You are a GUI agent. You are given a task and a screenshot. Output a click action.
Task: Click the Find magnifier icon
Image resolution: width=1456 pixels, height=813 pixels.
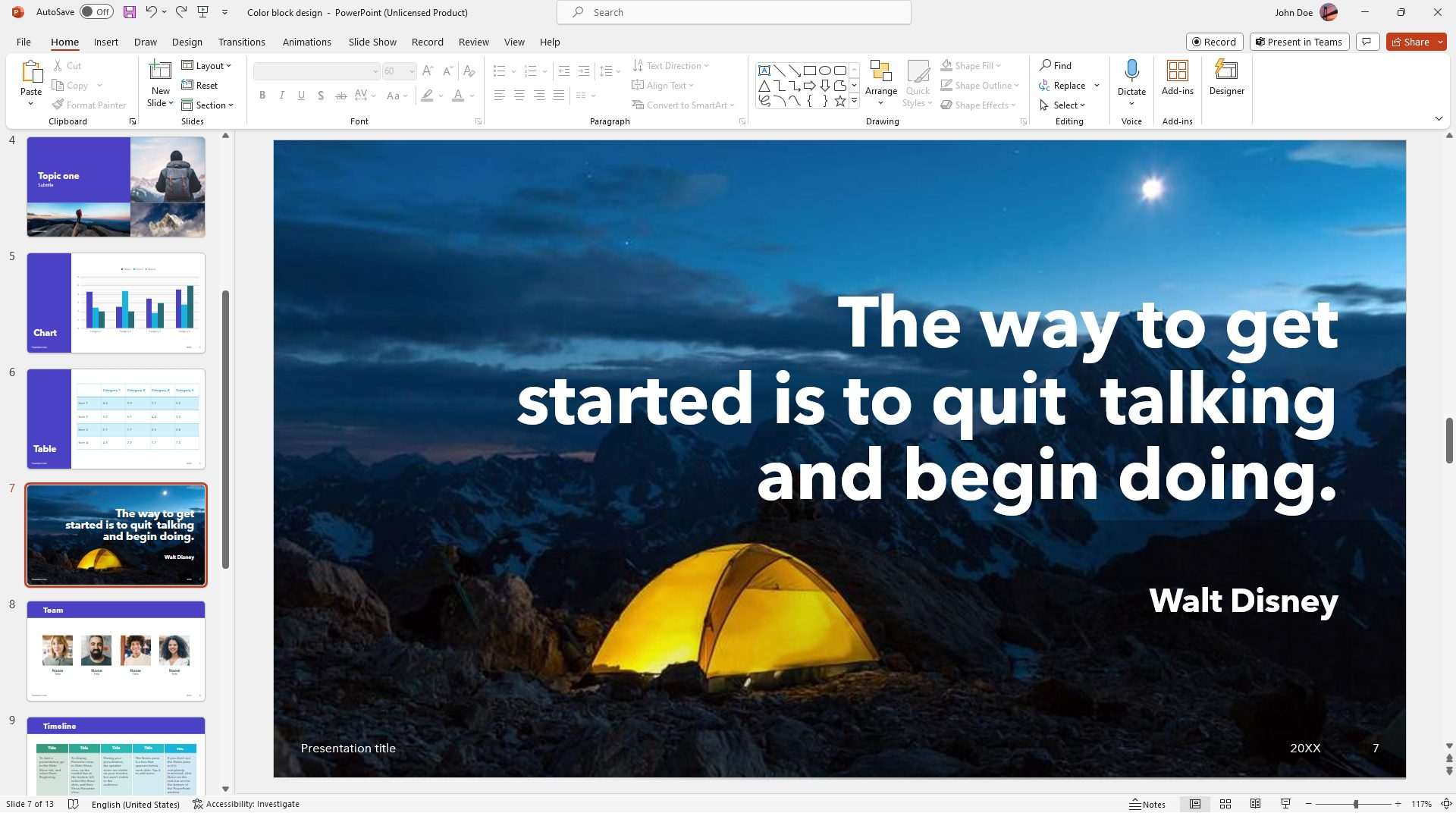coord(1045,66)
